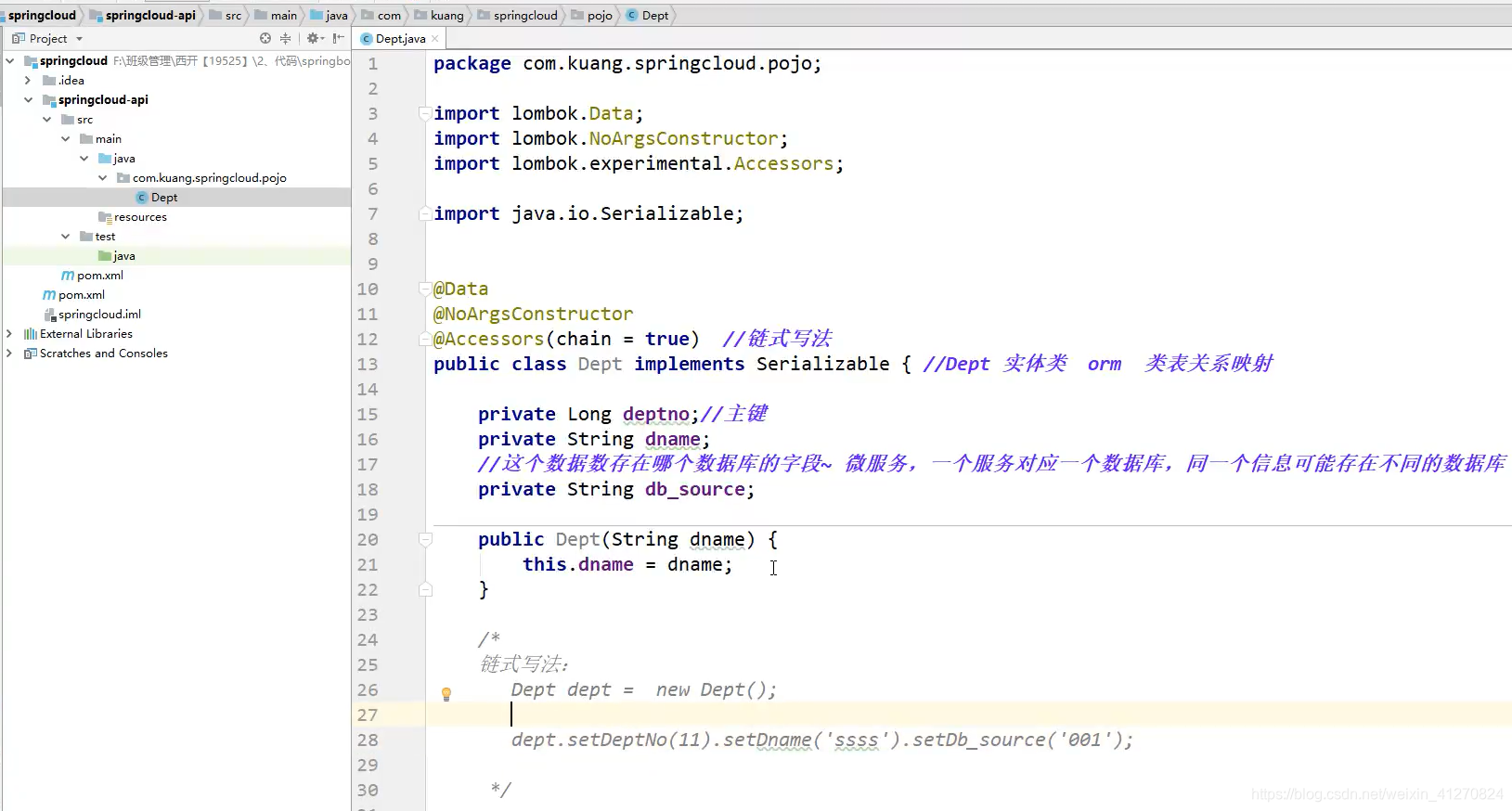Click Serializable in the class declaration

[x=823, y=364]
